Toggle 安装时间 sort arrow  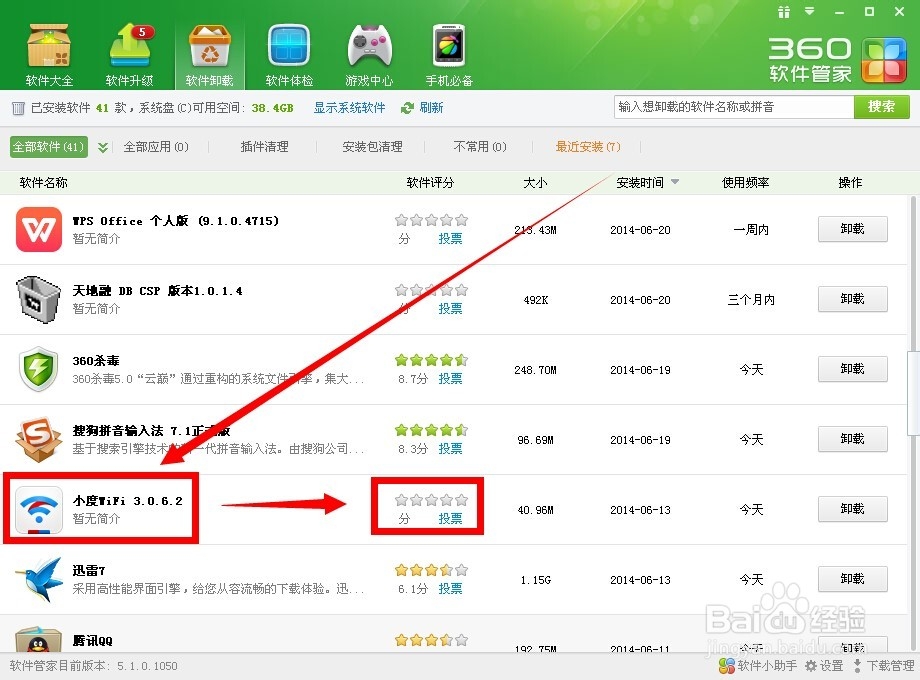pyautogui.click(x=675, y=182)
